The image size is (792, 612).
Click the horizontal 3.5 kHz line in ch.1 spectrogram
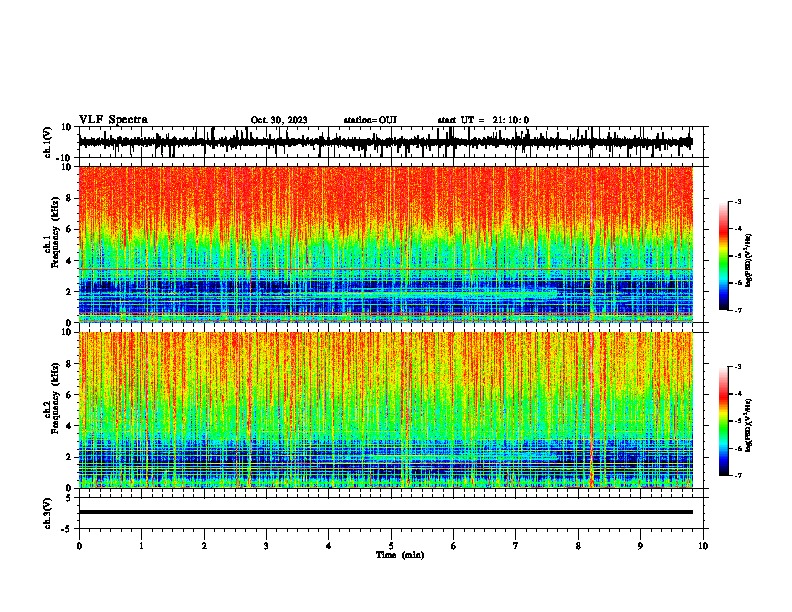pyautogui.click(x=385, y=269)
